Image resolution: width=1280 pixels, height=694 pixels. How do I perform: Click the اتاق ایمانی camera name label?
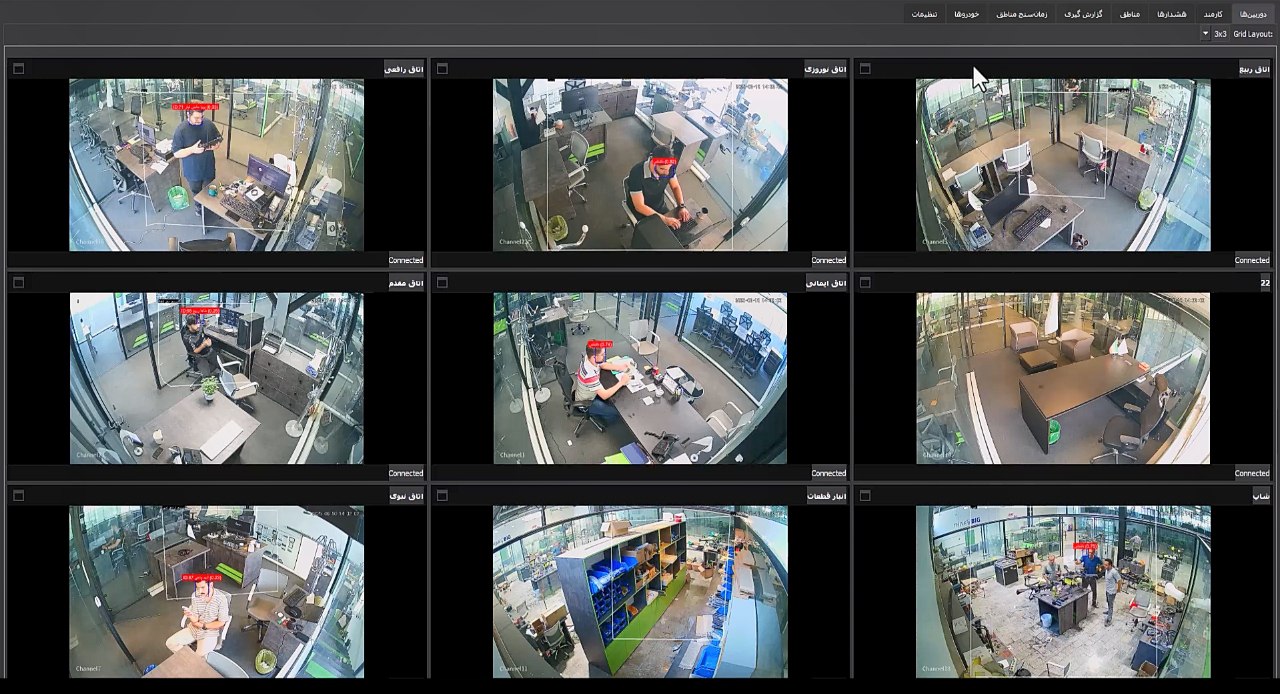826,283
